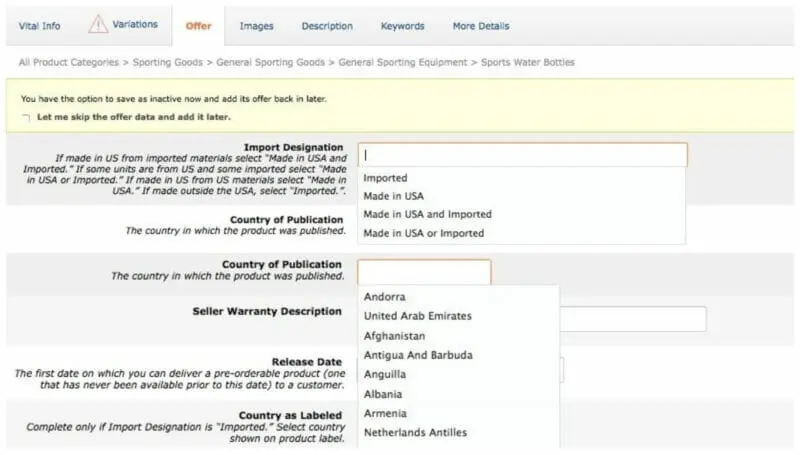This screenshot has width=800, height=455.
Task: Select 'Made in USA' option
Action: coord(393,196)
